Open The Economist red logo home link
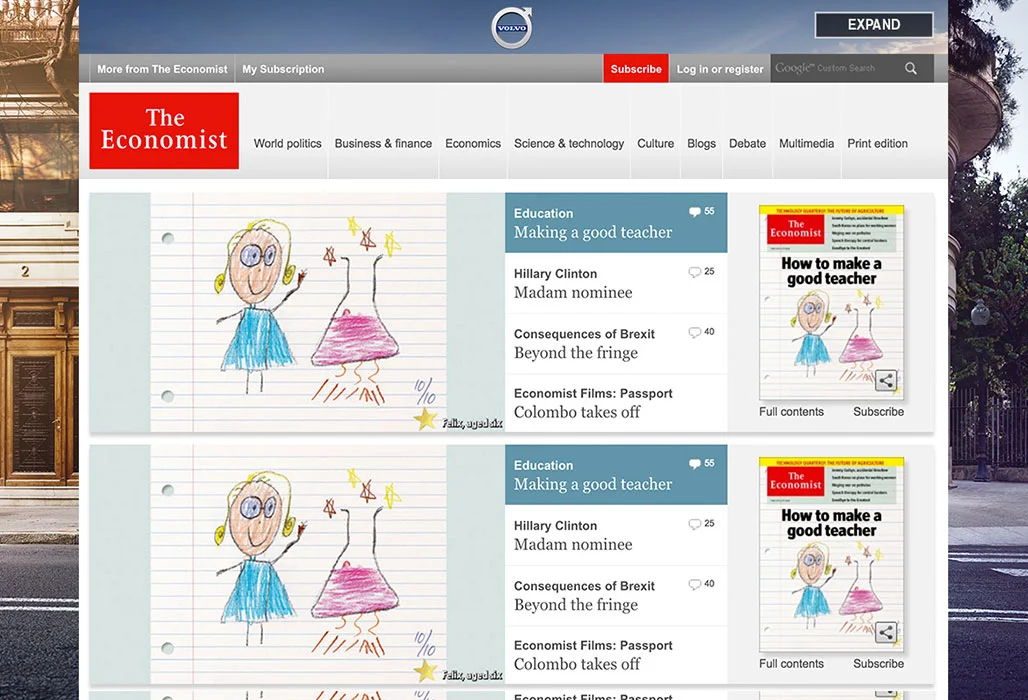 click(164, 130)
